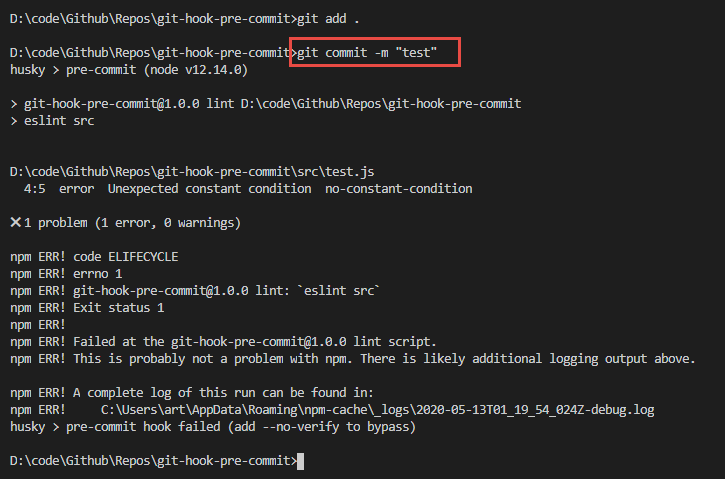Click the src\test.js file path line
The height and width of the screenshot is (479, 725).
tap(192, 172)
